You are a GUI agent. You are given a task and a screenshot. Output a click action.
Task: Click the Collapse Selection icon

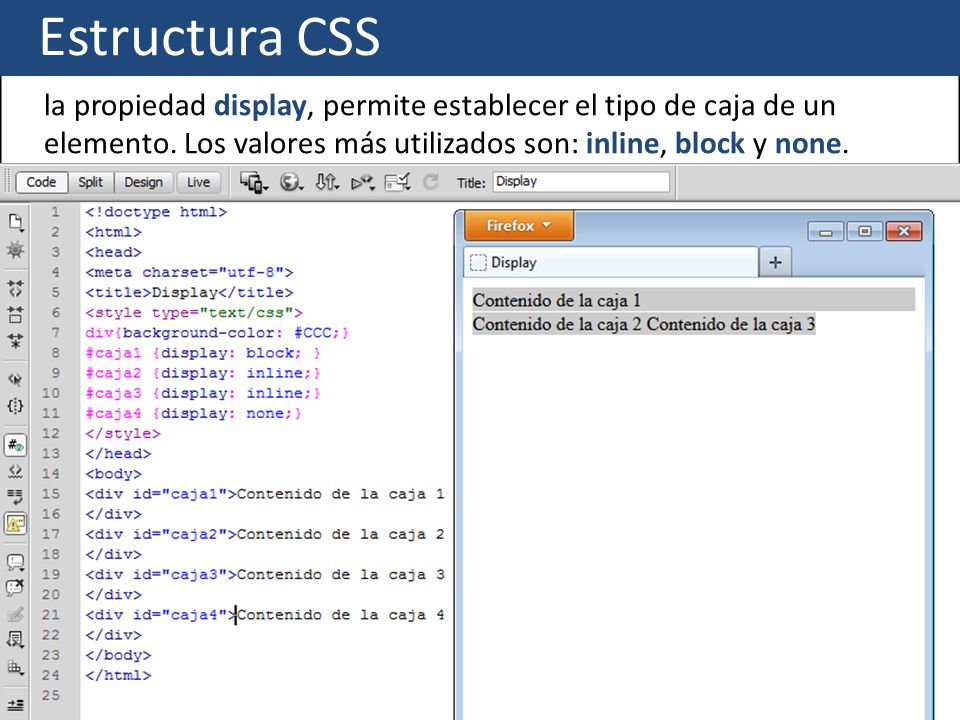[15, 315]
